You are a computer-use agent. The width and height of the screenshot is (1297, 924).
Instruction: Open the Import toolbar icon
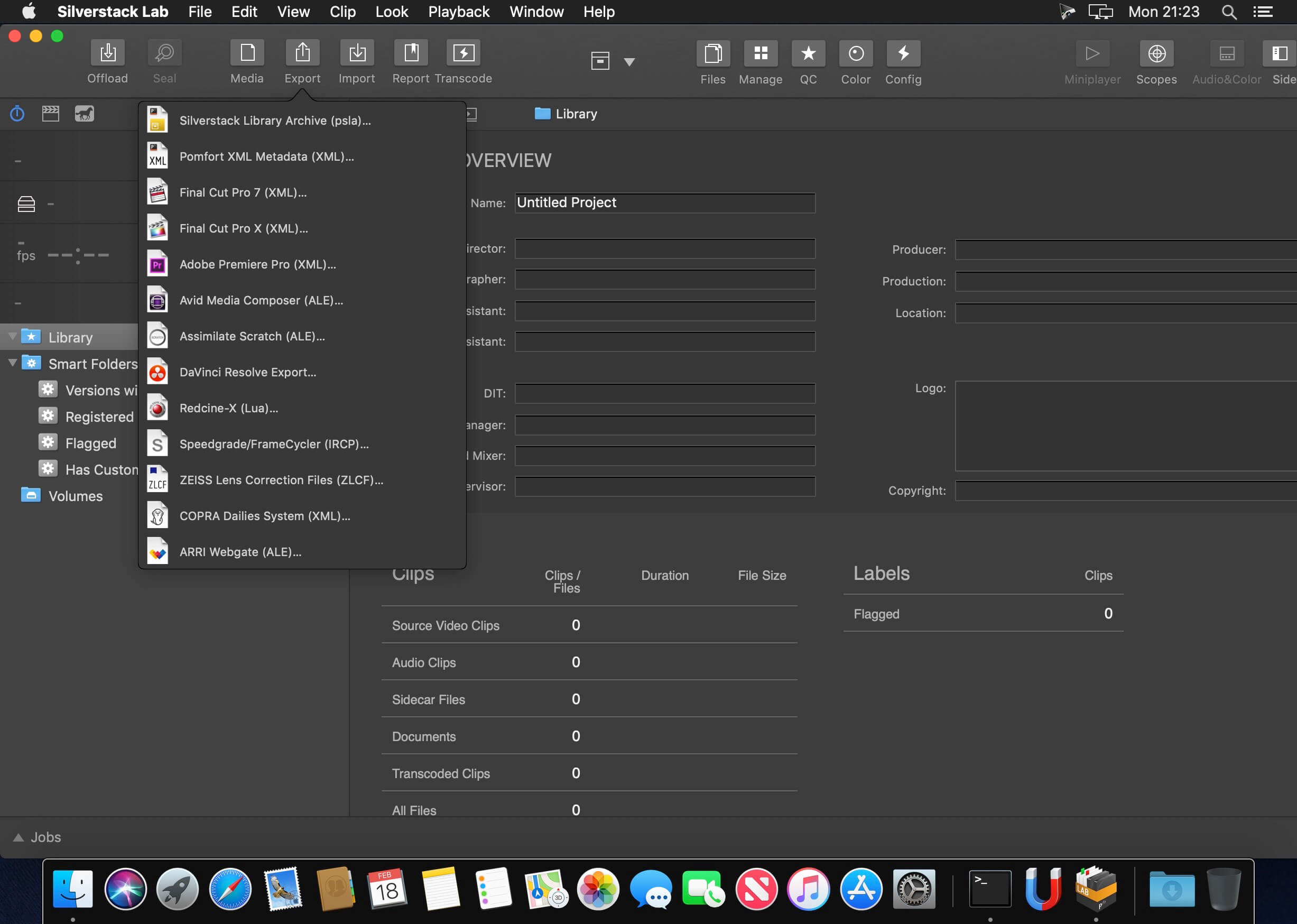[x=357, y=53]
